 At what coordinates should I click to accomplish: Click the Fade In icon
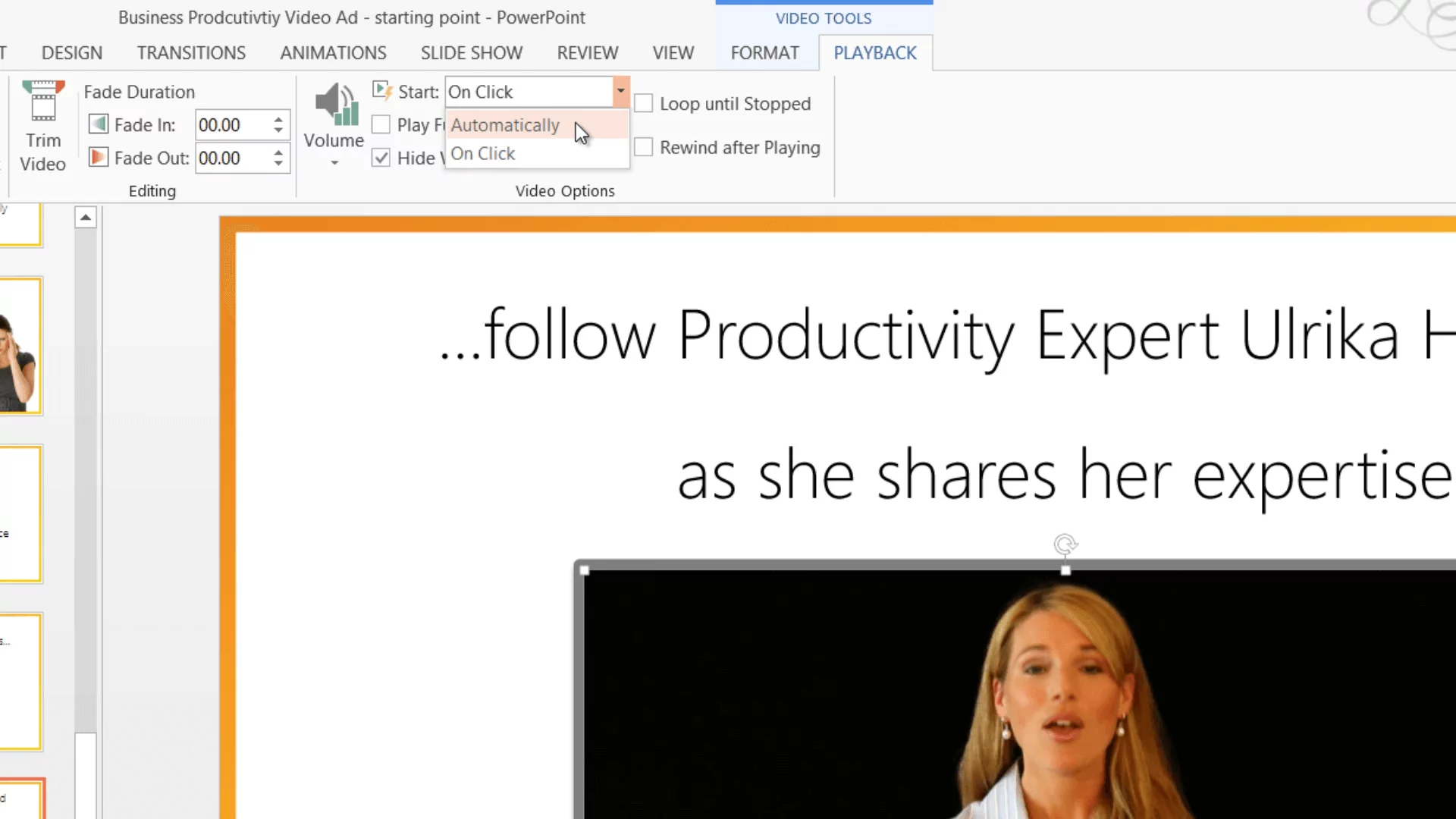tap(98, 124)
